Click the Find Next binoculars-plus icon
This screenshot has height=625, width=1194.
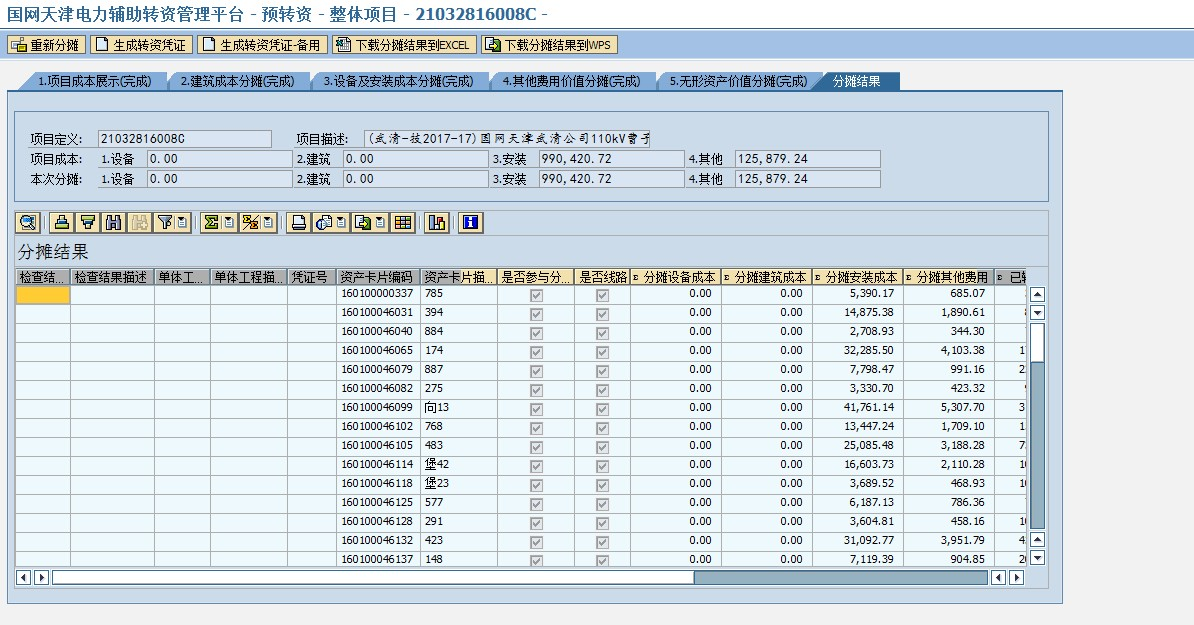[x=139, y=222]
